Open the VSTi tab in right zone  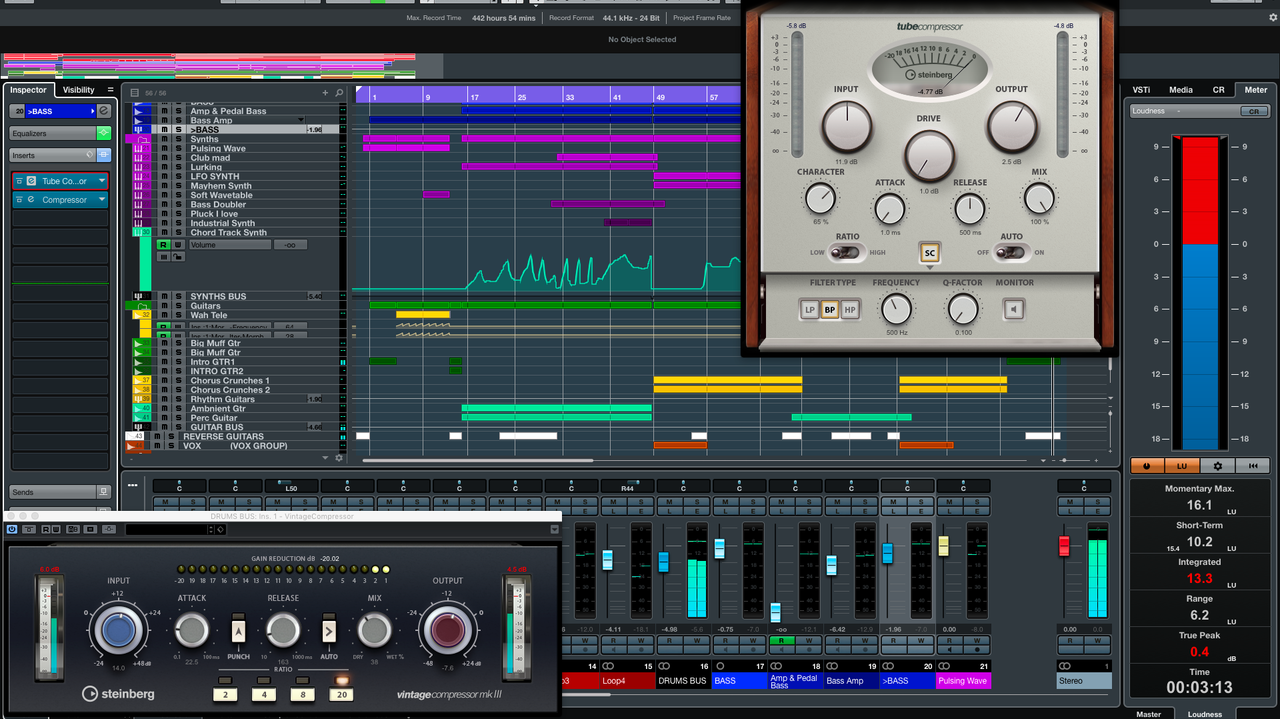pyautogui.click(x=1141, y=90)
